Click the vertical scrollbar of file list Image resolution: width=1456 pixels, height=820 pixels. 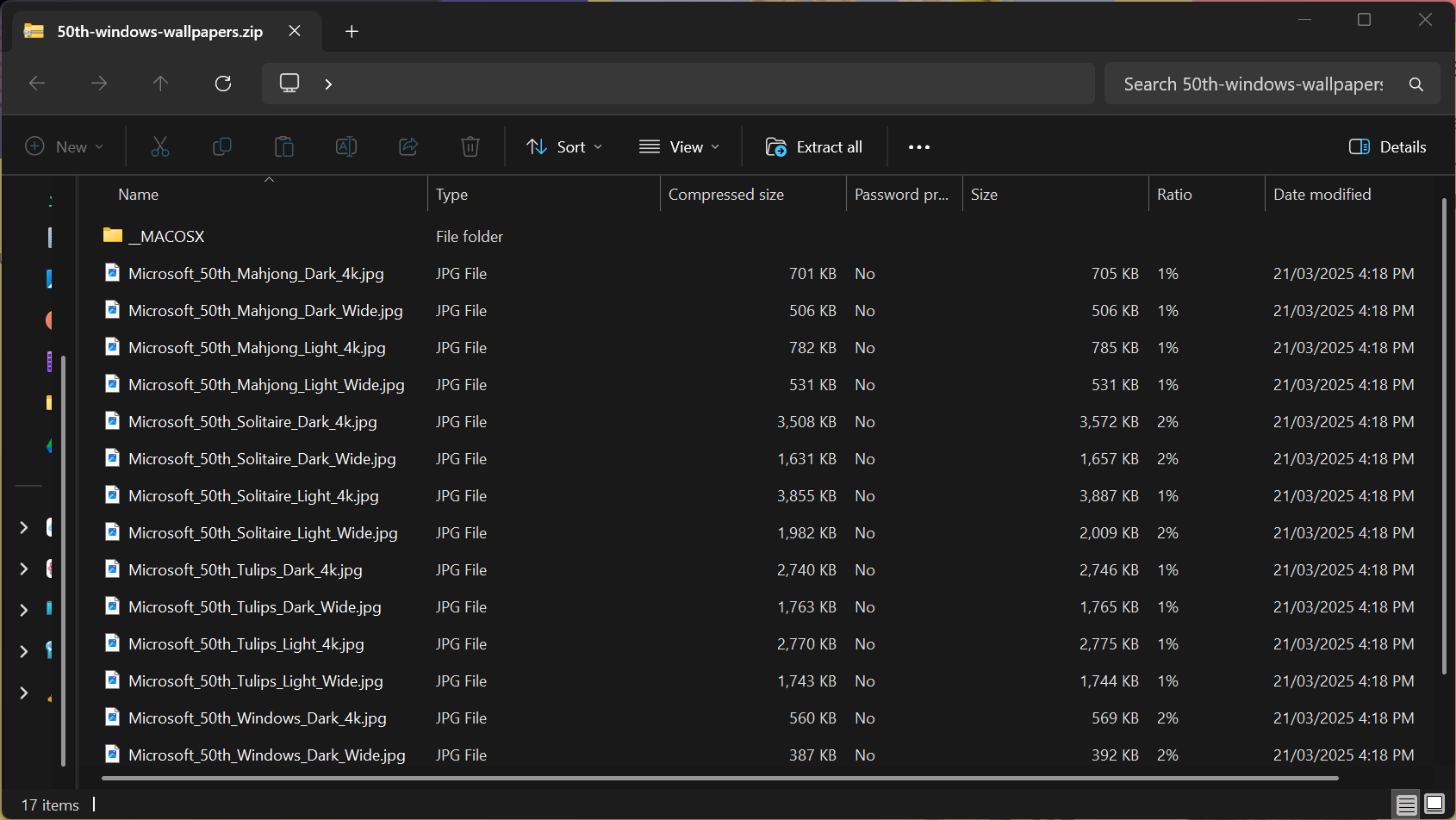(x=1444, y=436)
